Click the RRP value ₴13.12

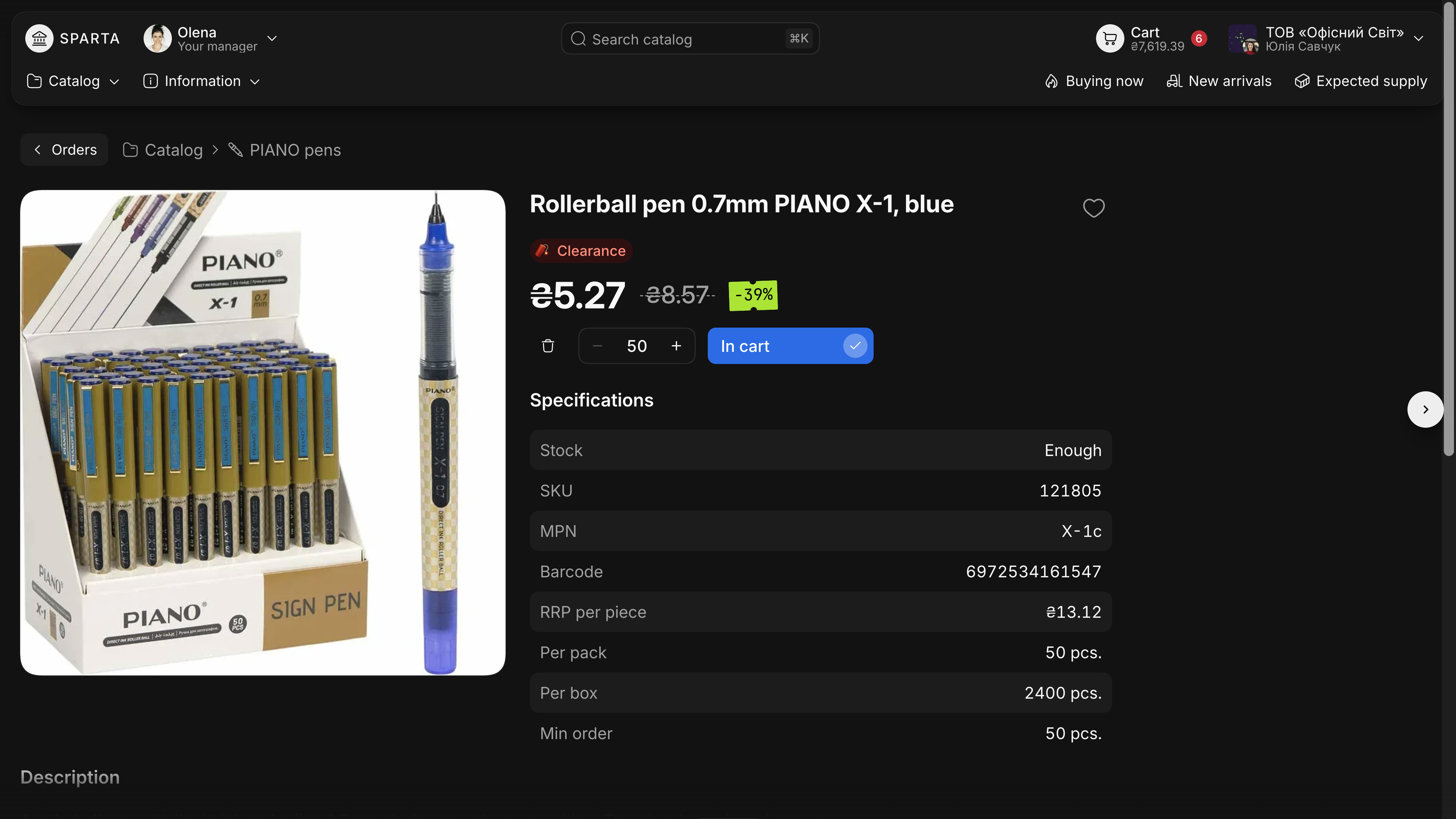tap(1073, 612)
